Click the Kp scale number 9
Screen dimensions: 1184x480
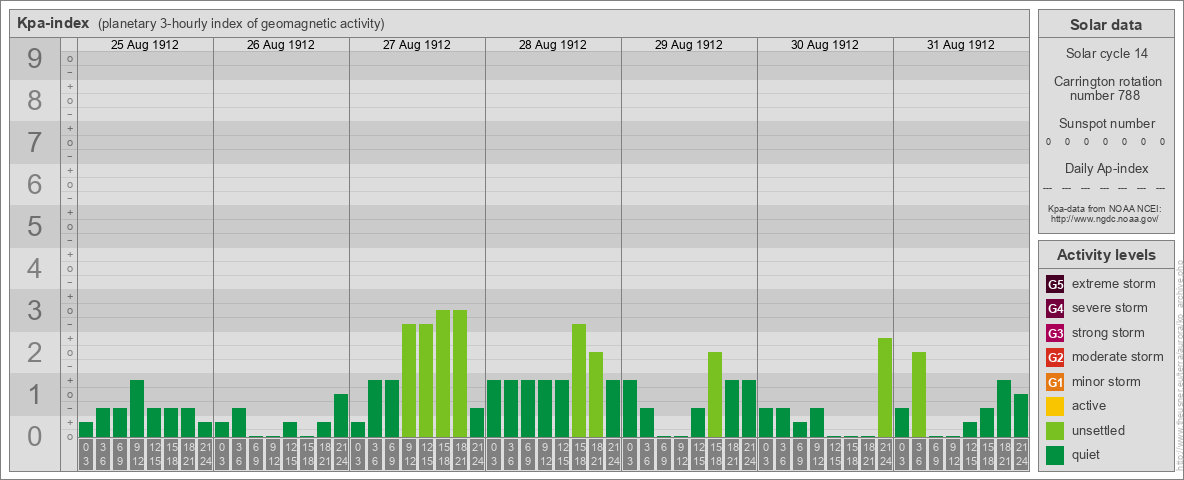tap(35, 59)
